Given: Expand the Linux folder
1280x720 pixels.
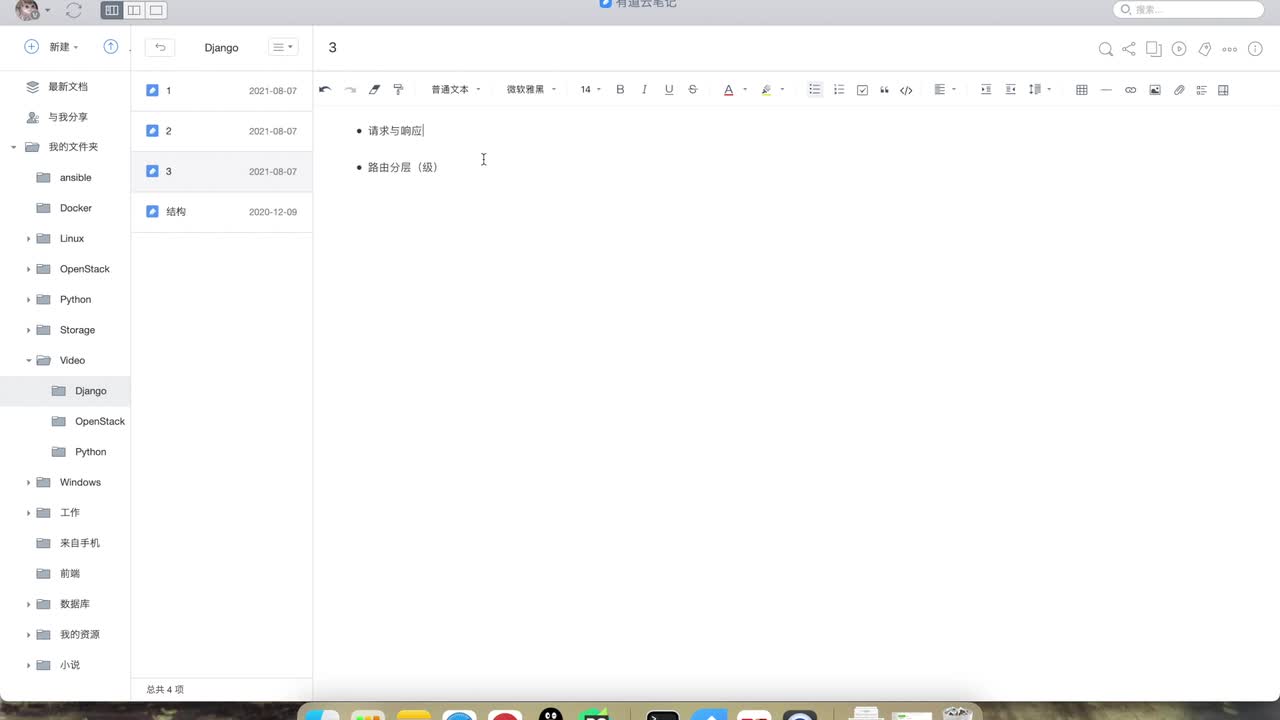Looking at the screenshot, I should (29, 239).
